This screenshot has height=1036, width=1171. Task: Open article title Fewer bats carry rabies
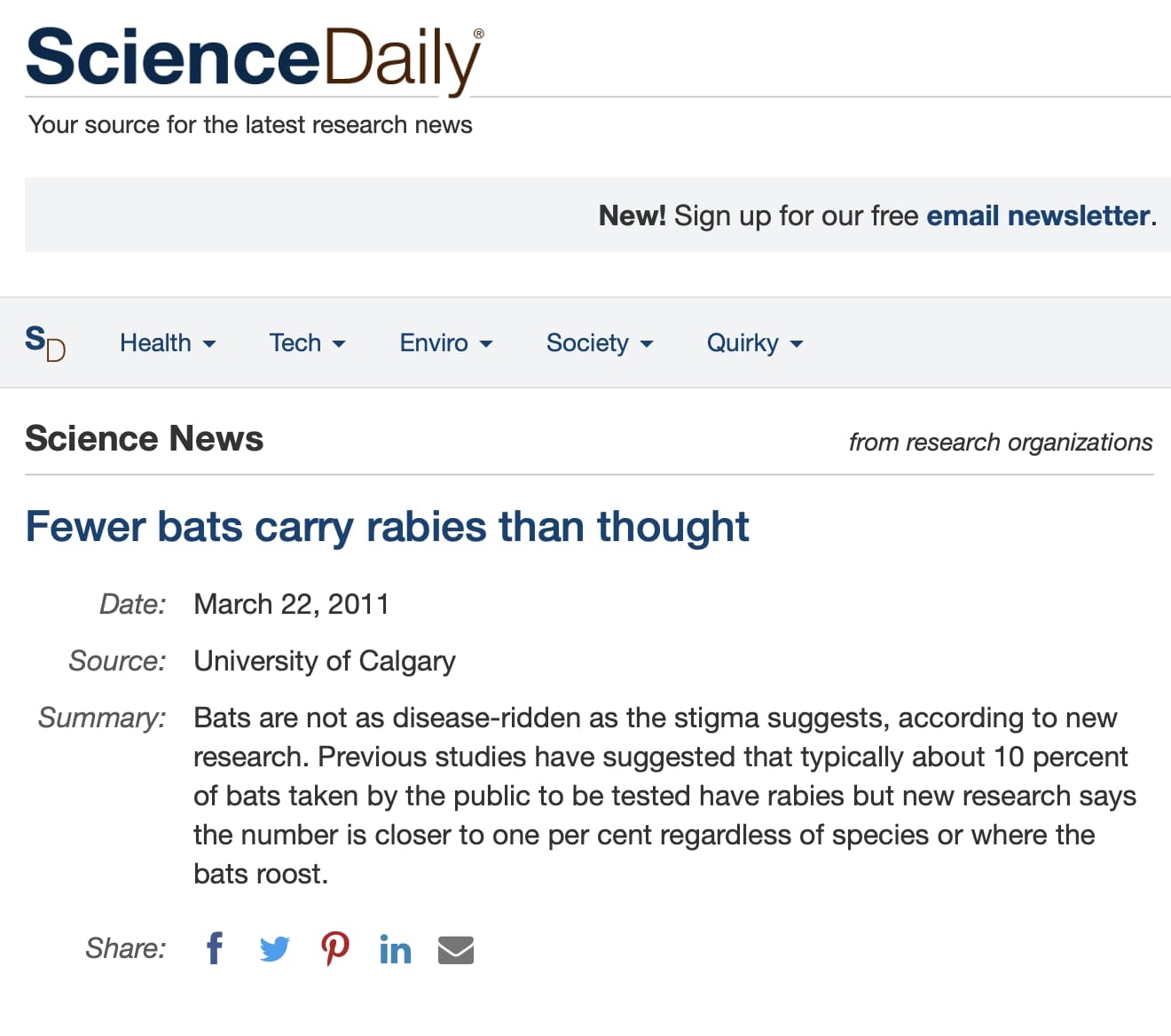click(x=387, y=527)
